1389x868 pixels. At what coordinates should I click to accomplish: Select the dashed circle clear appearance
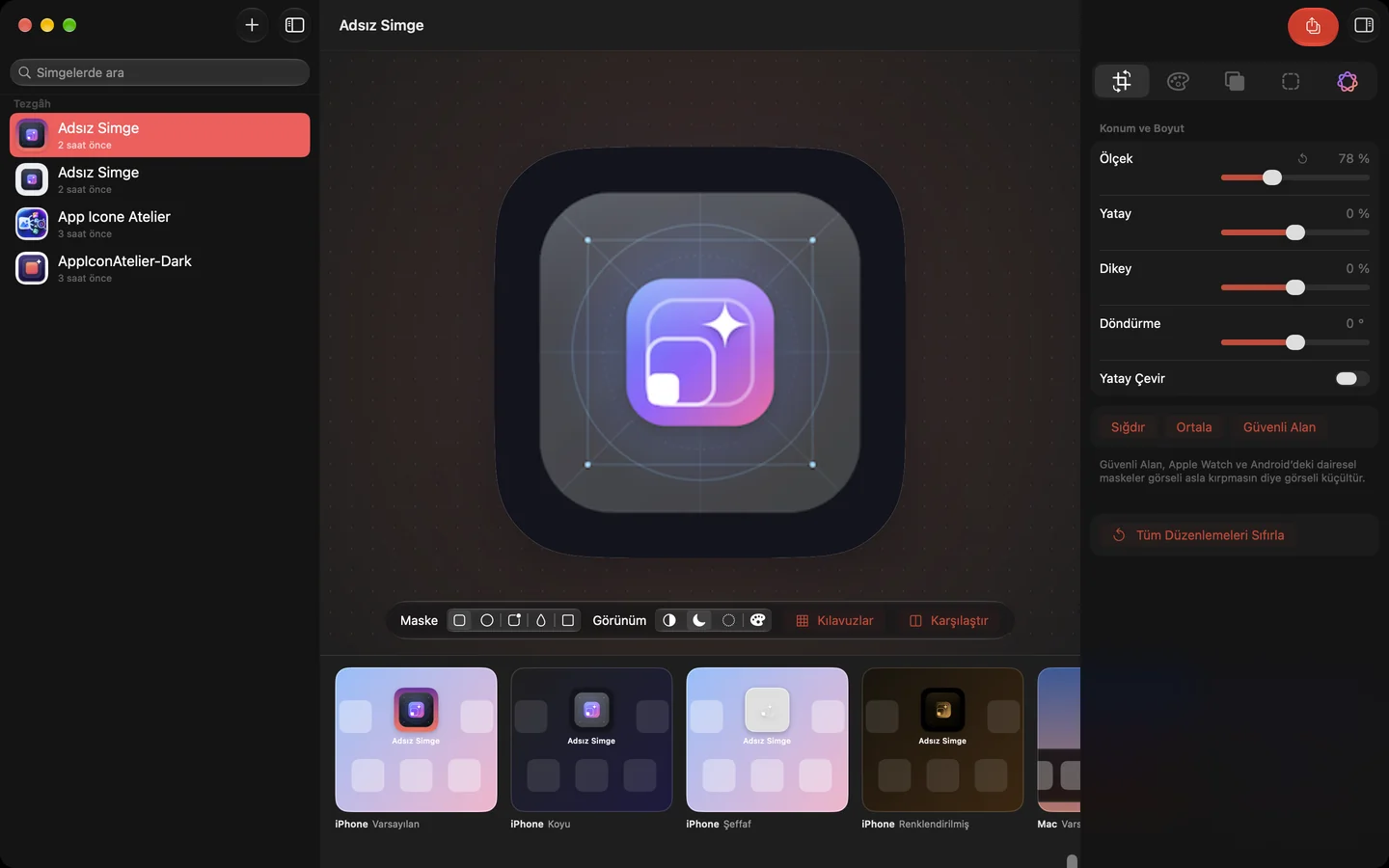click(x=728, y=620)
